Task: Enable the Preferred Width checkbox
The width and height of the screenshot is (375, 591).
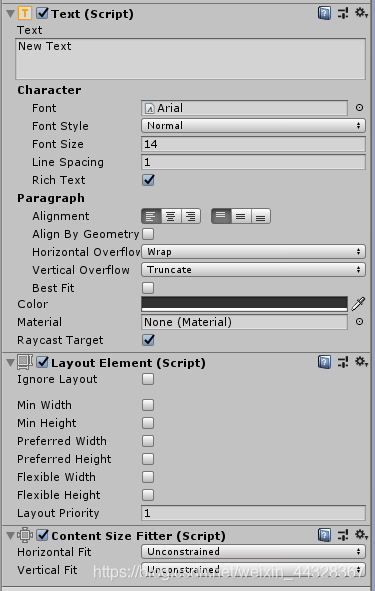Action: [148, 441]
